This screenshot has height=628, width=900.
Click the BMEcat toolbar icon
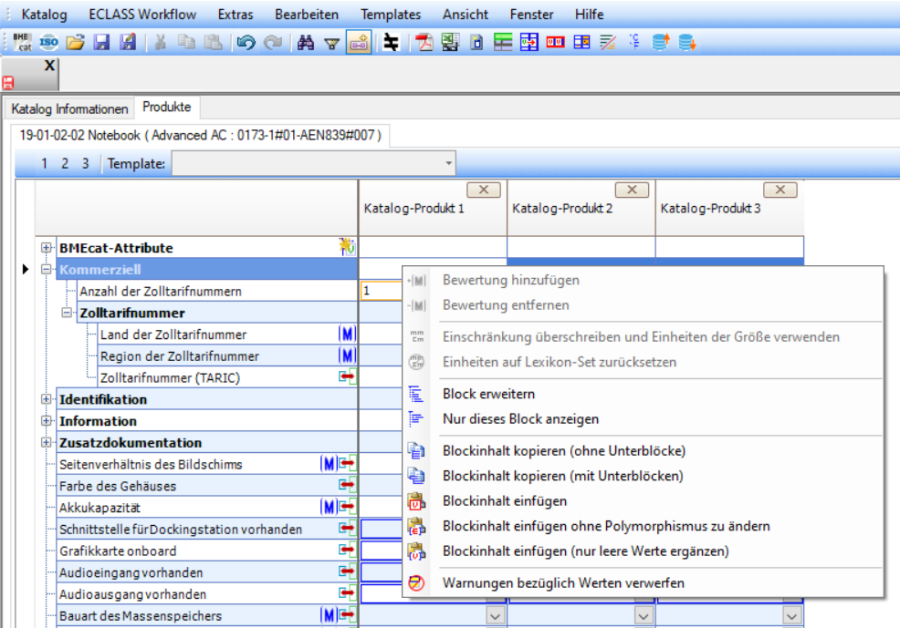tap(22, 43)
